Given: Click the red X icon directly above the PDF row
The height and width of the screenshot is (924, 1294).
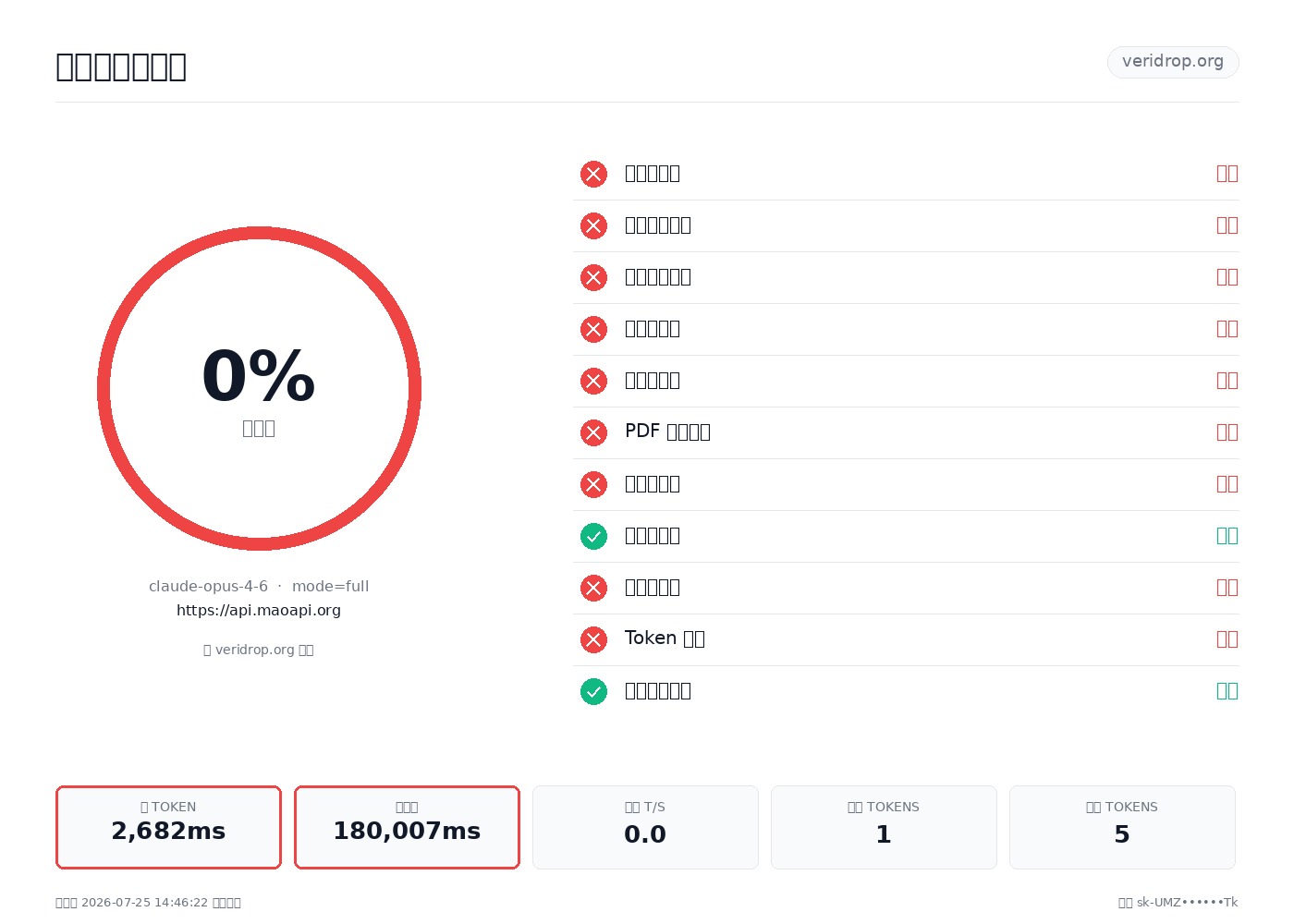Looking at the screenshot, I should (593, 381).
